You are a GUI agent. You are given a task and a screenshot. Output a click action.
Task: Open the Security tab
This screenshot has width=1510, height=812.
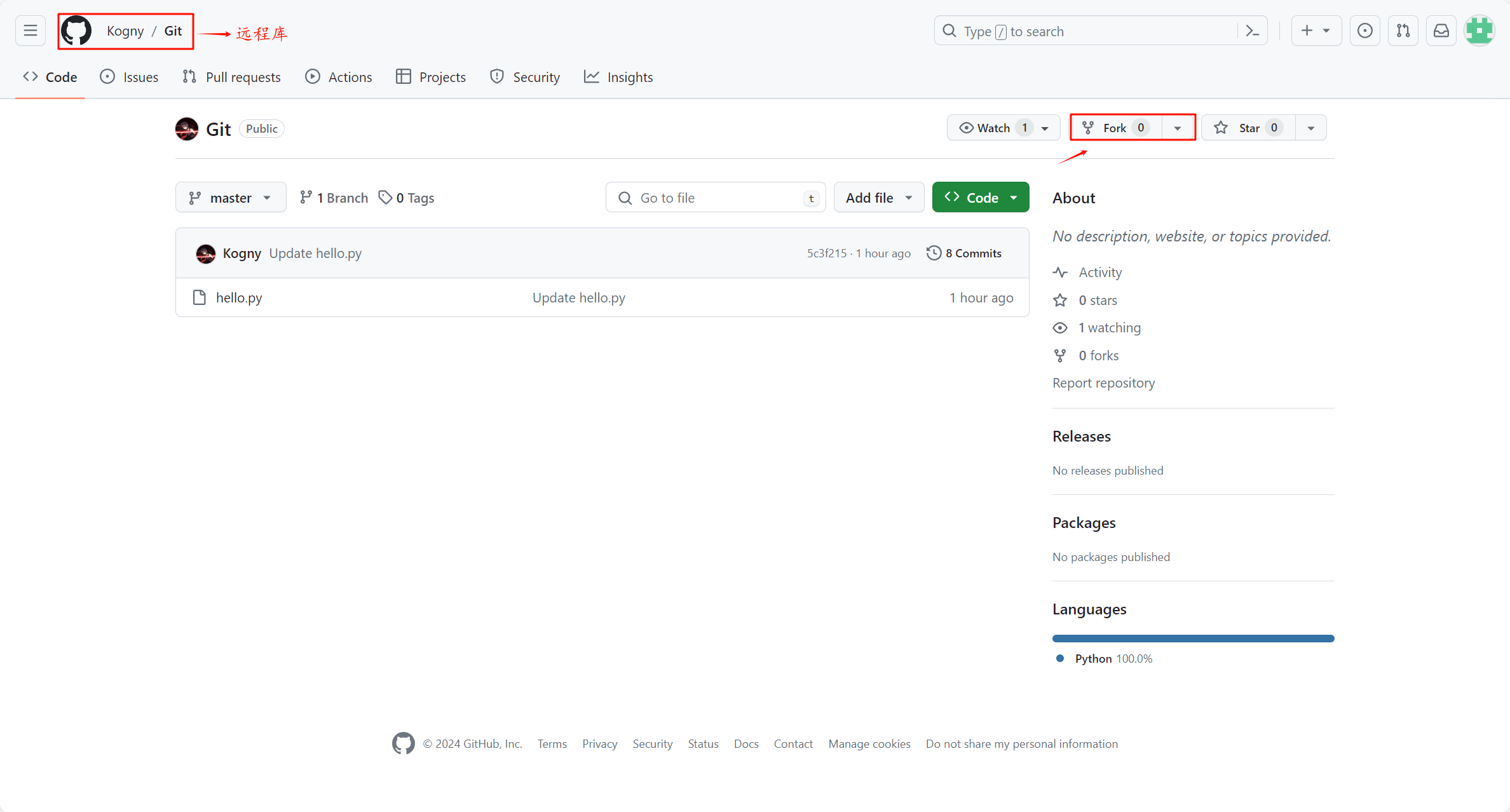click(x=525, y=77)
